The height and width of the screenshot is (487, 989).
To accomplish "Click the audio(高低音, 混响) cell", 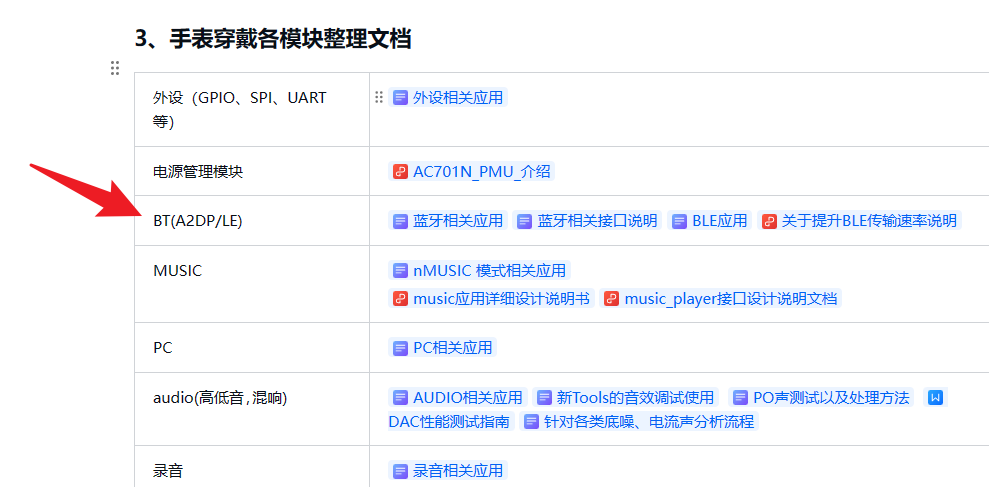I will pyautogui.click(x=252, y=409).
